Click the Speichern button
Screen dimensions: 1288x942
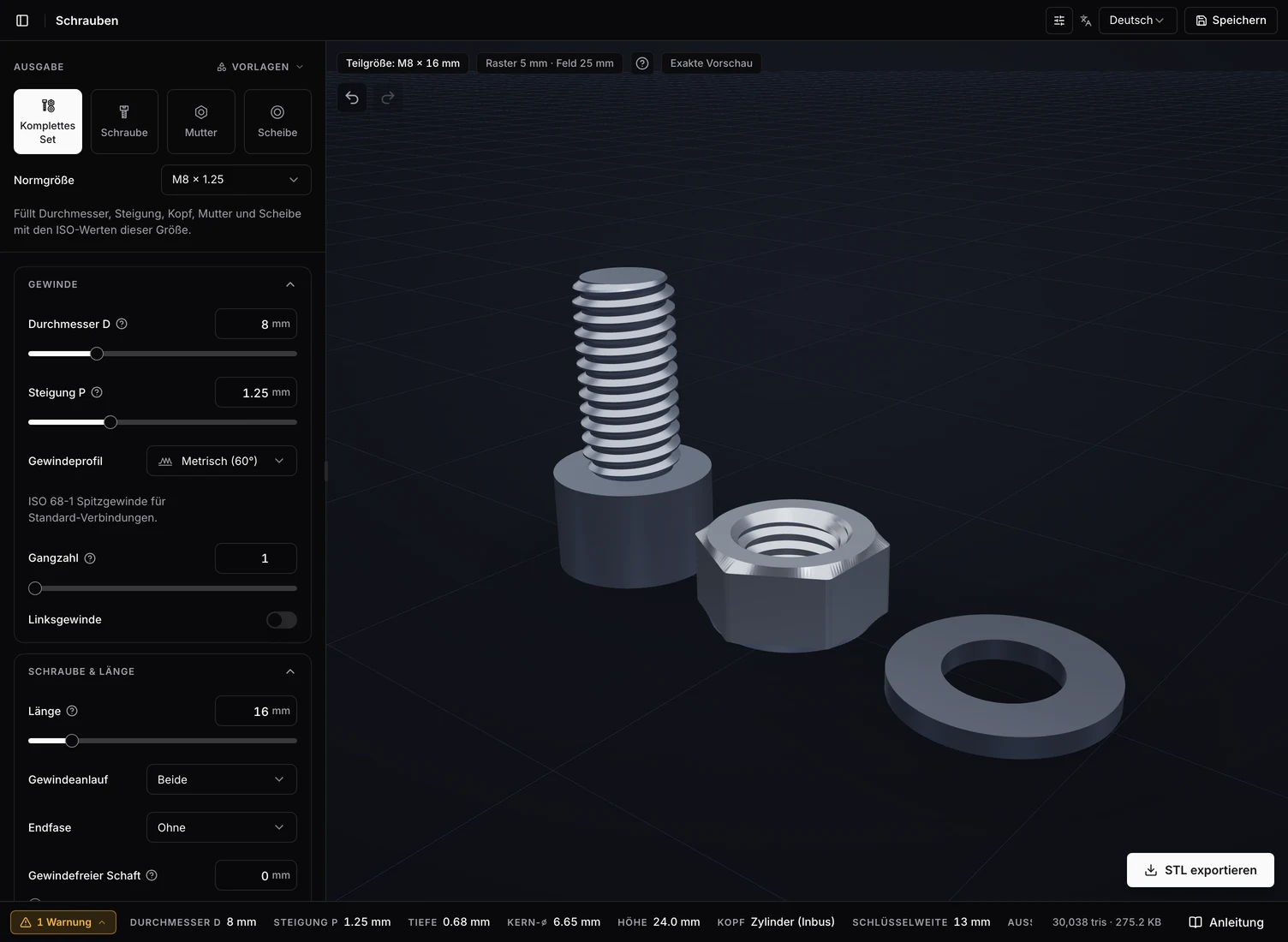1231,21
